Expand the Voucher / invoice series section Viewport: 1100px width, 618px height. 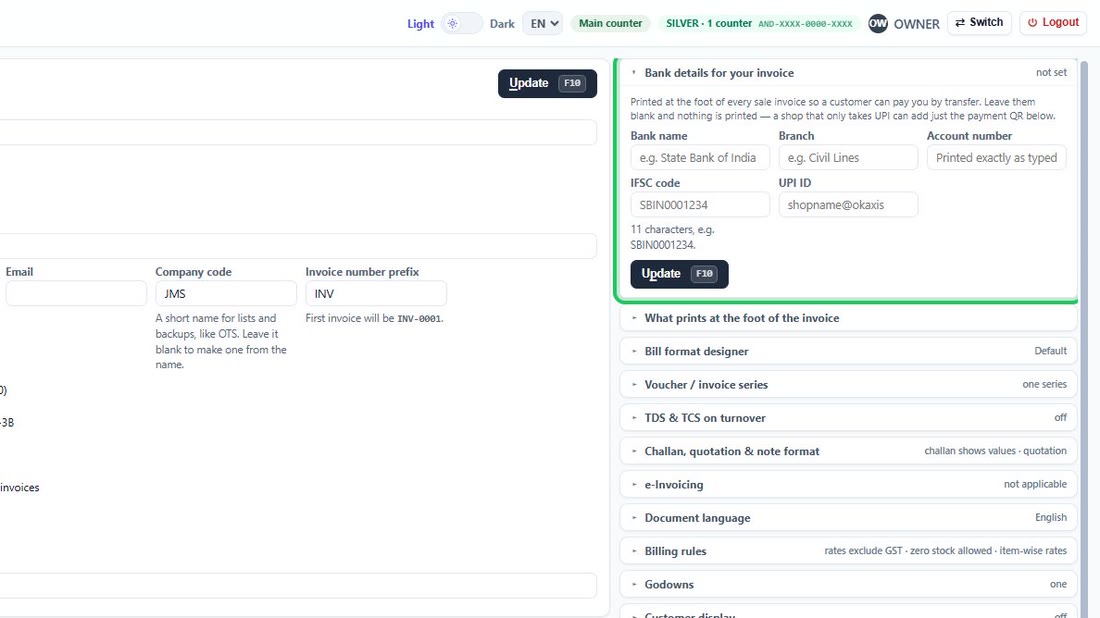click(x=849, y=384)
